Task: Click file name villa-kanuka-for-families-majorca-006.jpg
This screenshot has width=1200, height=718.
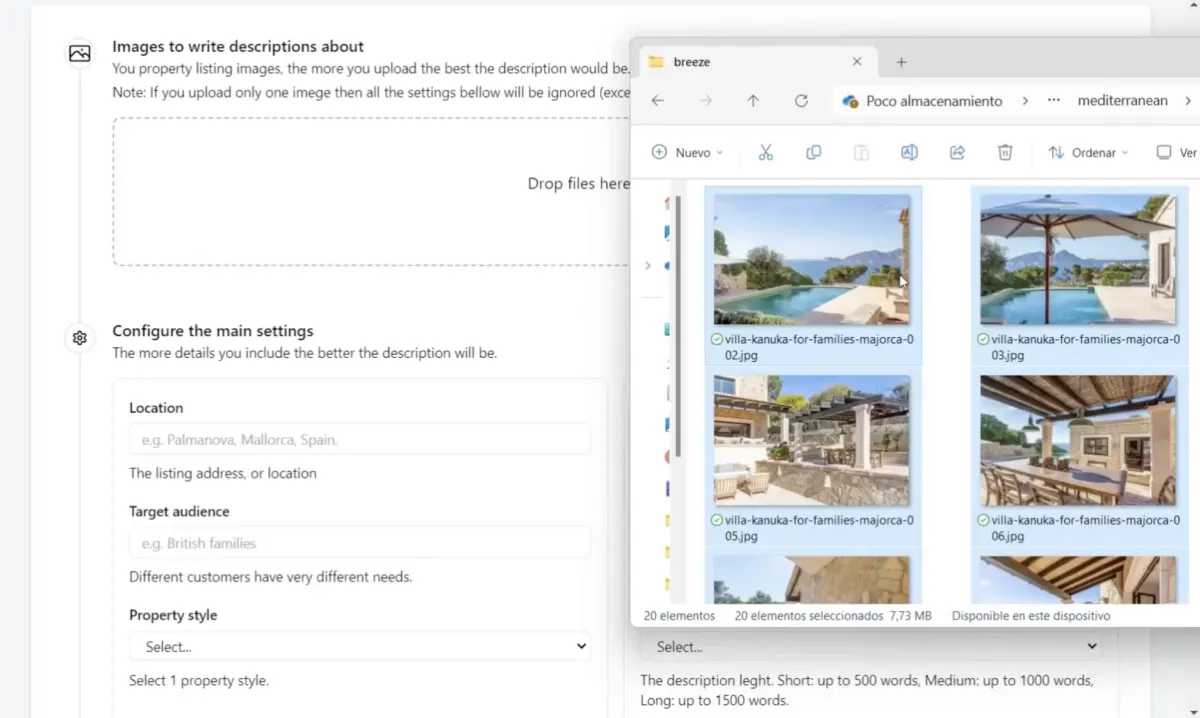Action: 1086,528
